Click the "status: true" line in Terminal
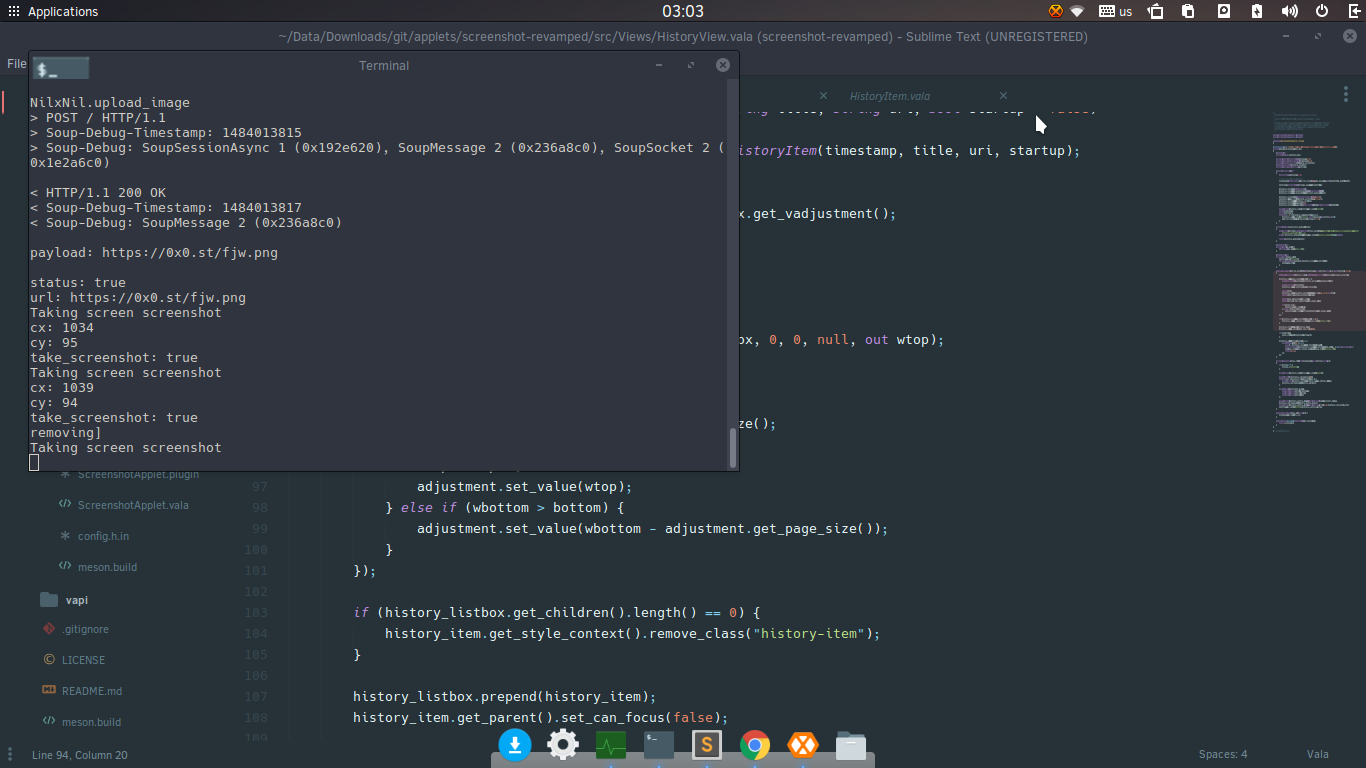The width and height of the screenshot is (1366, 768). pos(78,283)
